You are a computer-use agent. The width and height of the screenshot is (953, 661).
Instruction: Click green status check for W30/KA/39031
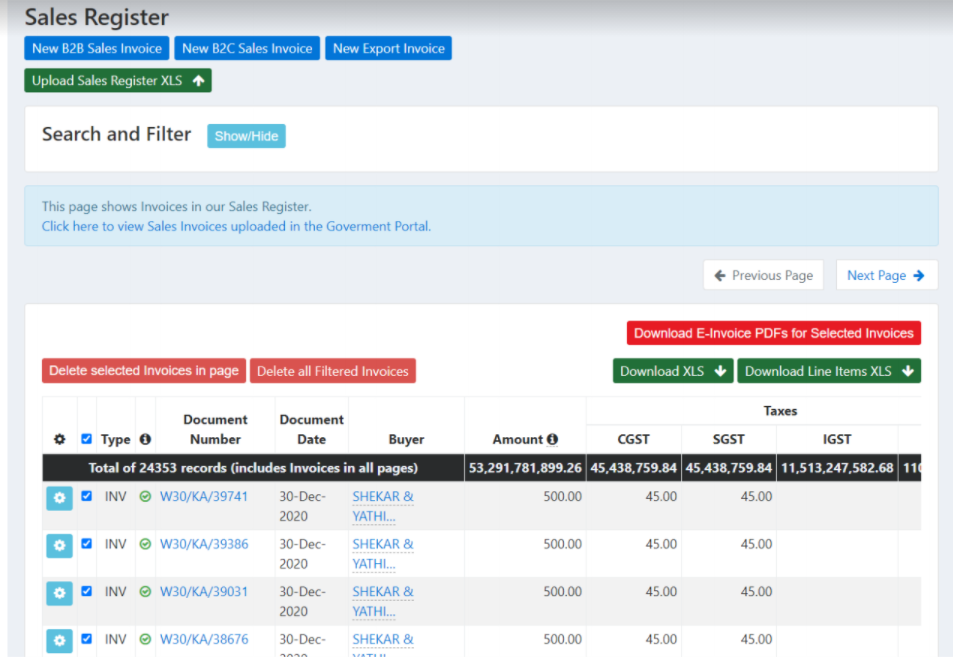[145, 592]
